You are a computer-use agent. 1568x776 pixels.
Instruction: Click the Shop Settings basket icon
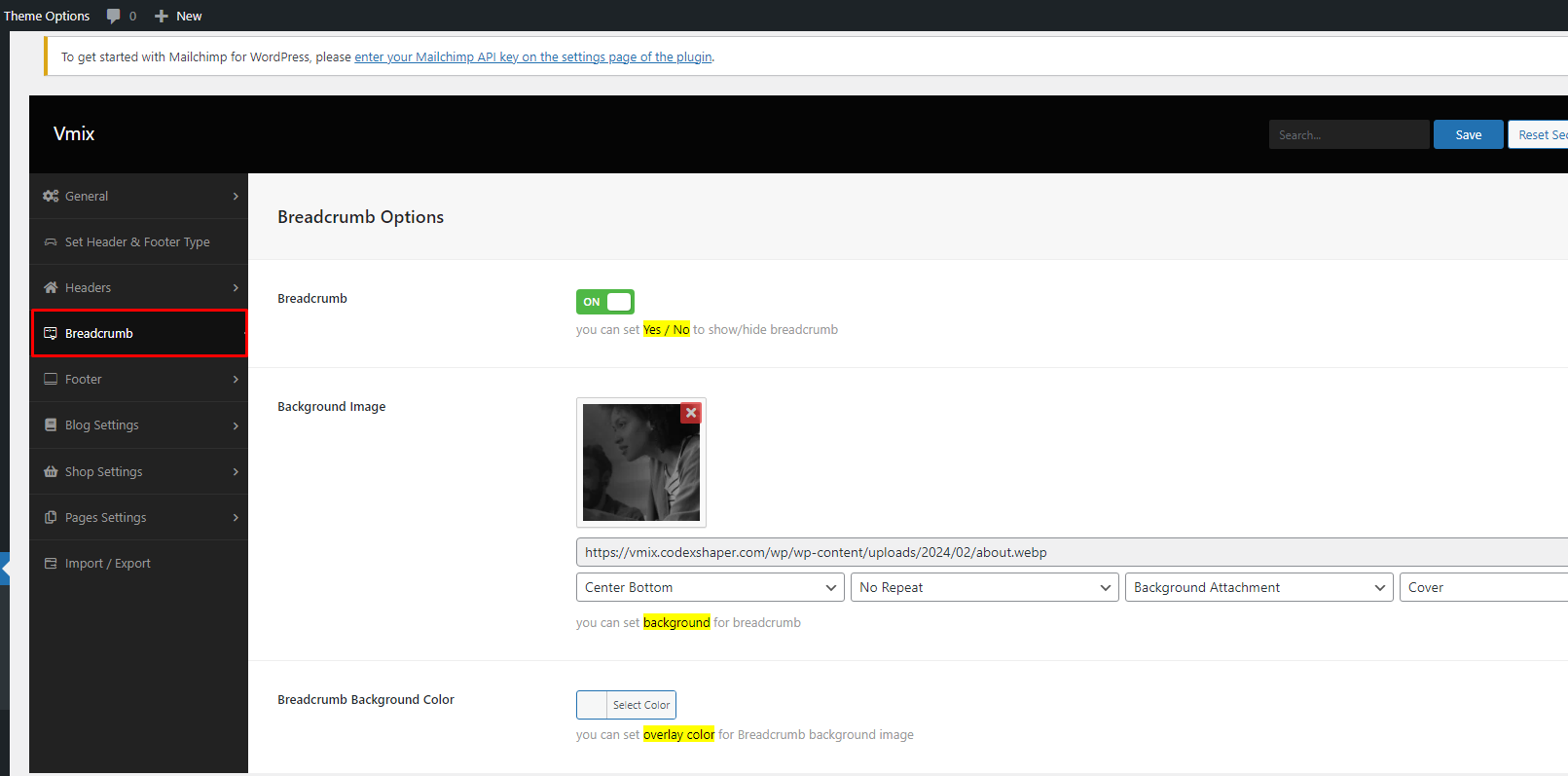51,471
